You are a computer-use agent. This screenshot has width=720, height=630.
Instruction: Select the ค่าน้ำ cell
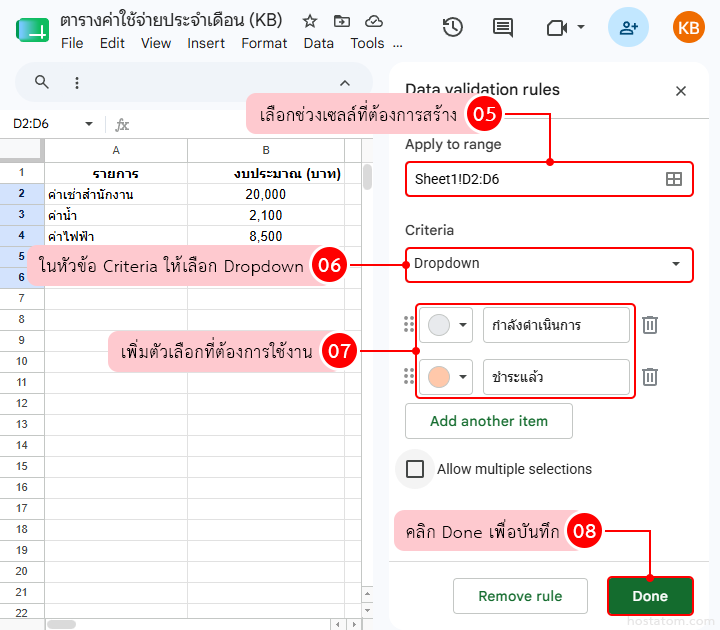116,215
